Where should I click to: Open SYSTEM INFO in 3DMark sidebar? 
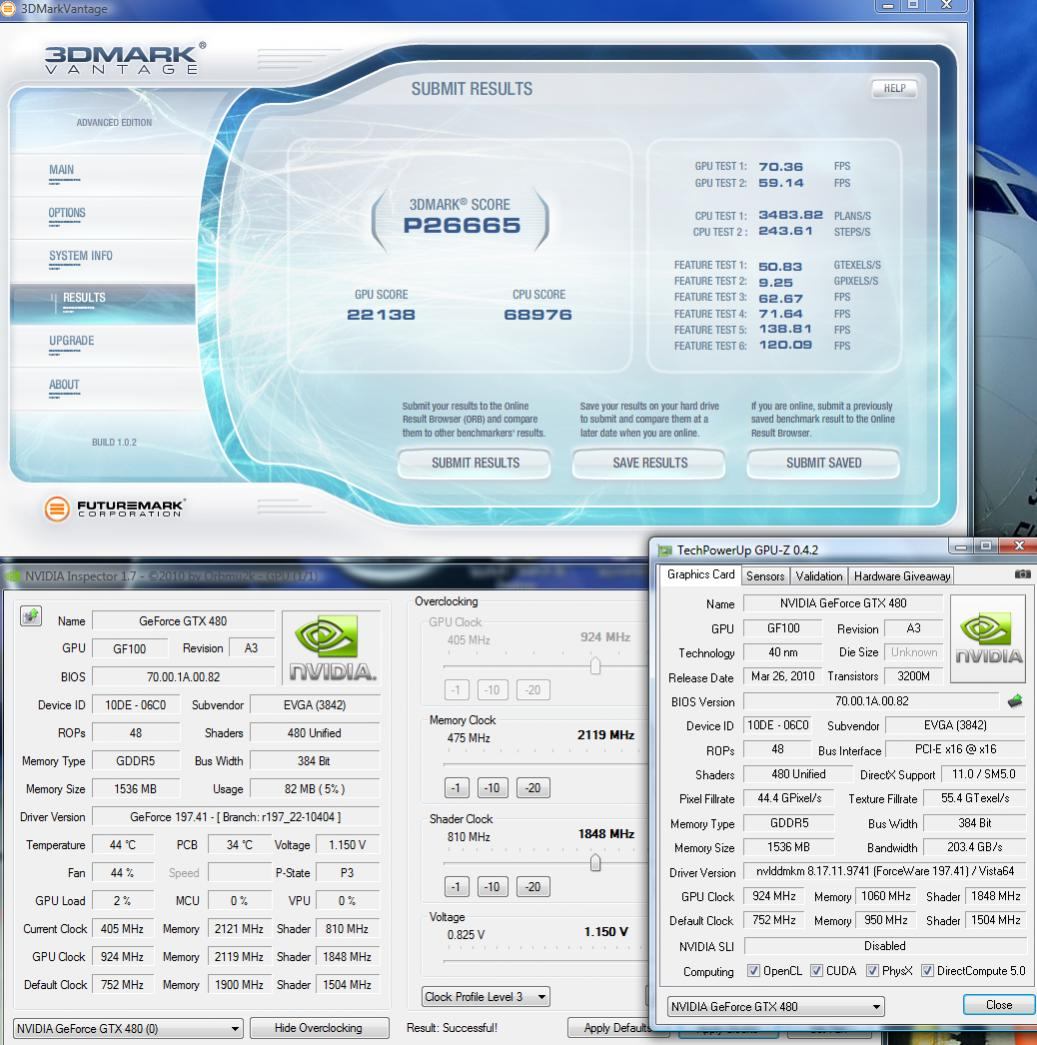coord(81,255)
